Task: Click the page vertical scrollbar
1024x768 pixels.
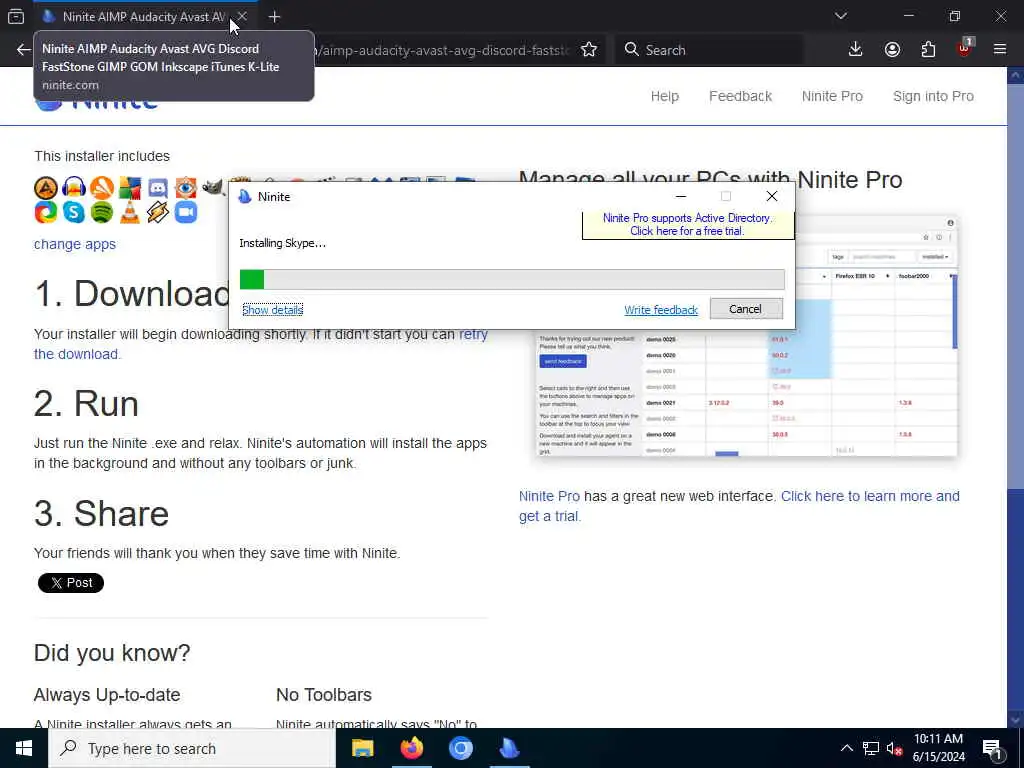Action: coord(1016,397)
